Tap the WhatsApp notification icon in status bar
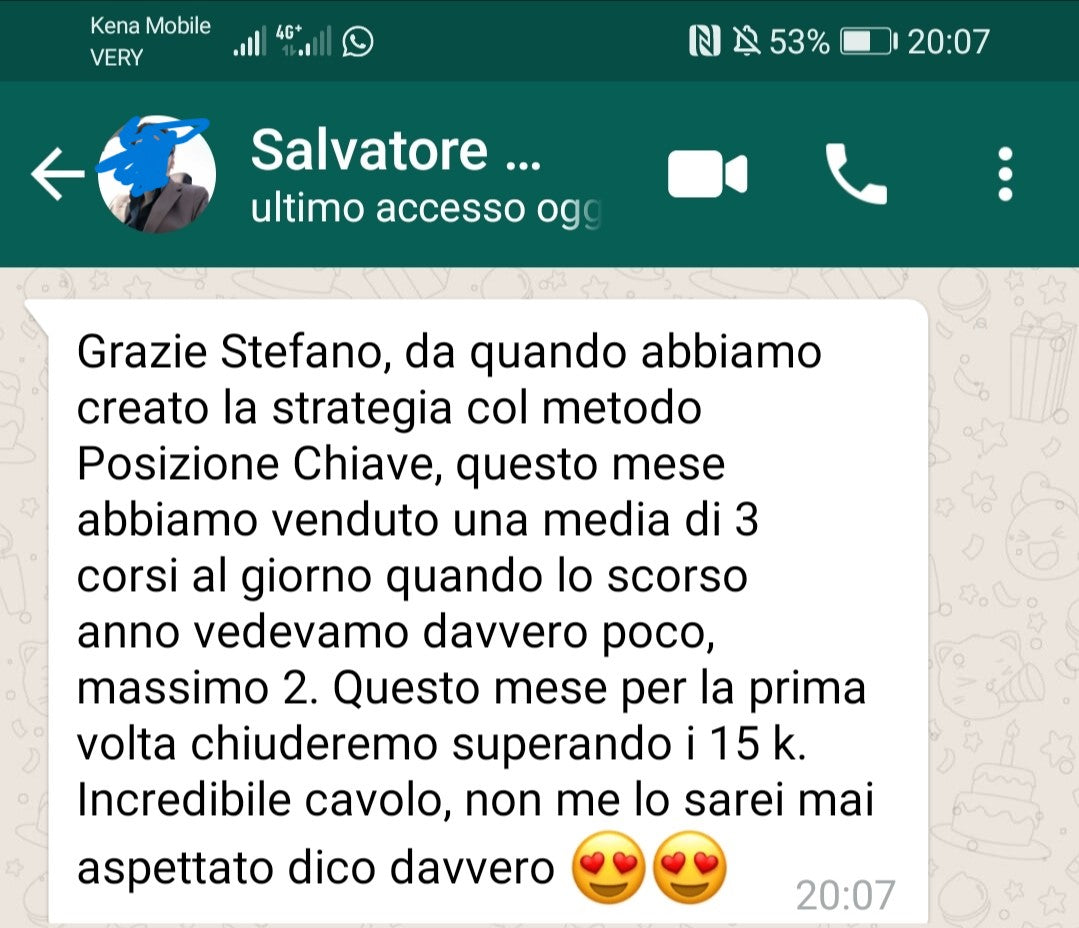Viewport: 1079px width, 928px height. (x=358, y=41)
